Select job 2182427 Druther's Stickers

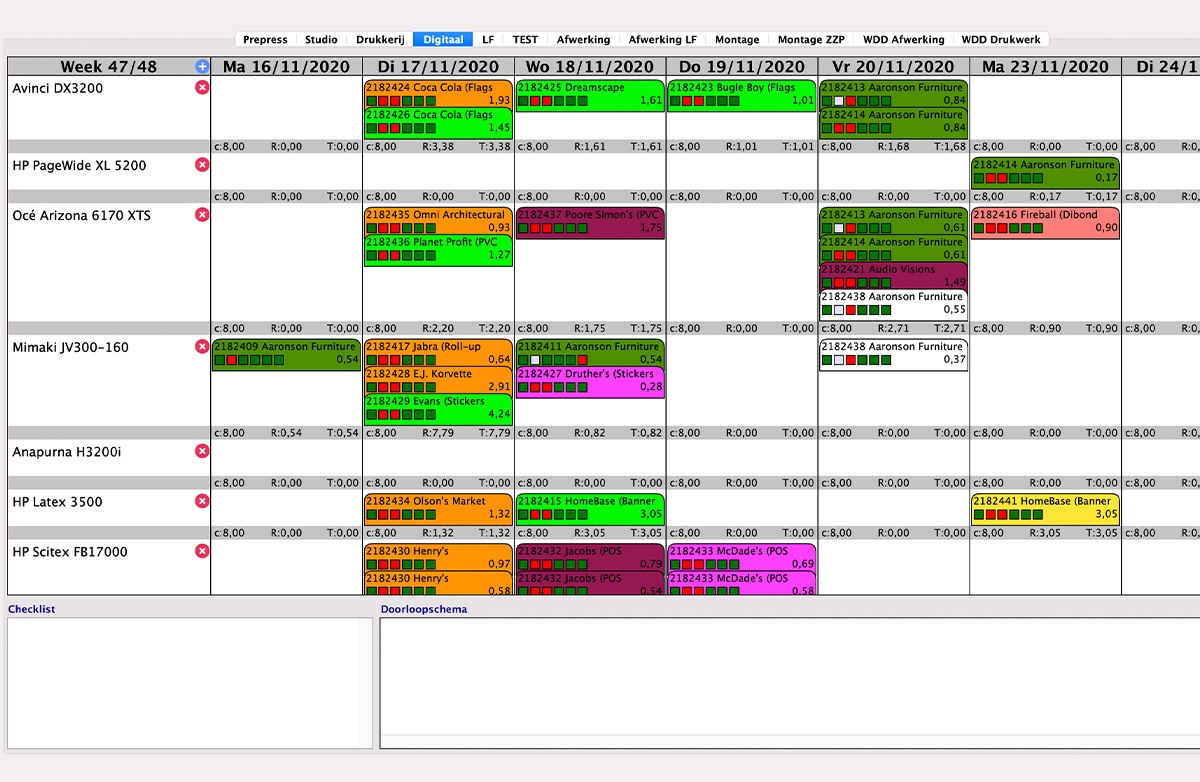pyautogui.click(x=590, y=381)
